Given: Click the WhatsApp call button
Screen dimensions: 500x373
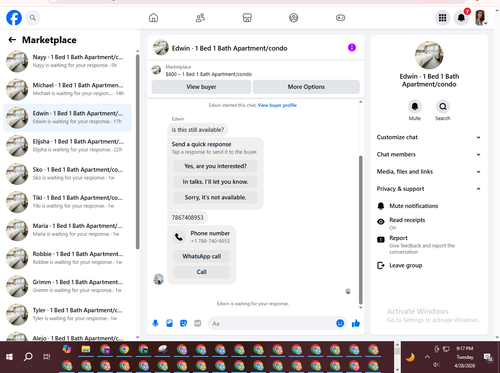Looking at the screenshot, I should 202,256.
